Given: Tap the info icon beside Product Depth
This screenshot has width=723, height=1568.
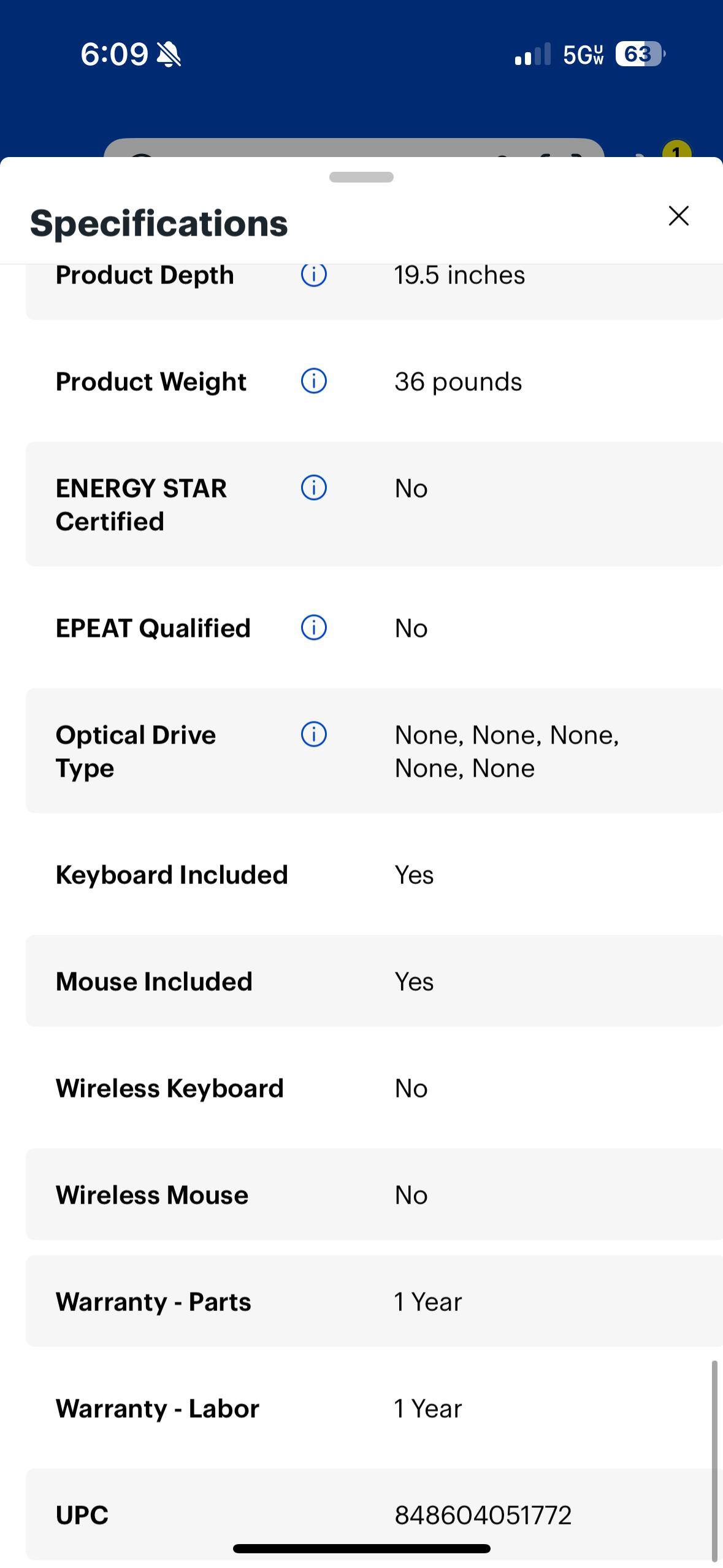Looking at the screenshot, I should 313,275.
